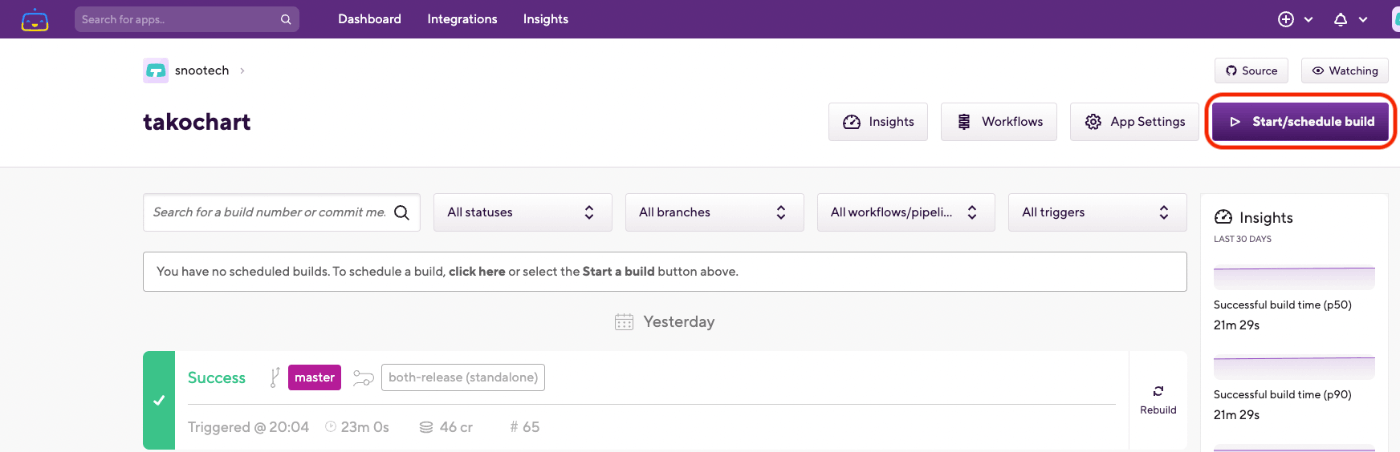Screen dimensions: 1400x452
Task: Click the clock icon next to 23m 0s
Action: (331, 427)
